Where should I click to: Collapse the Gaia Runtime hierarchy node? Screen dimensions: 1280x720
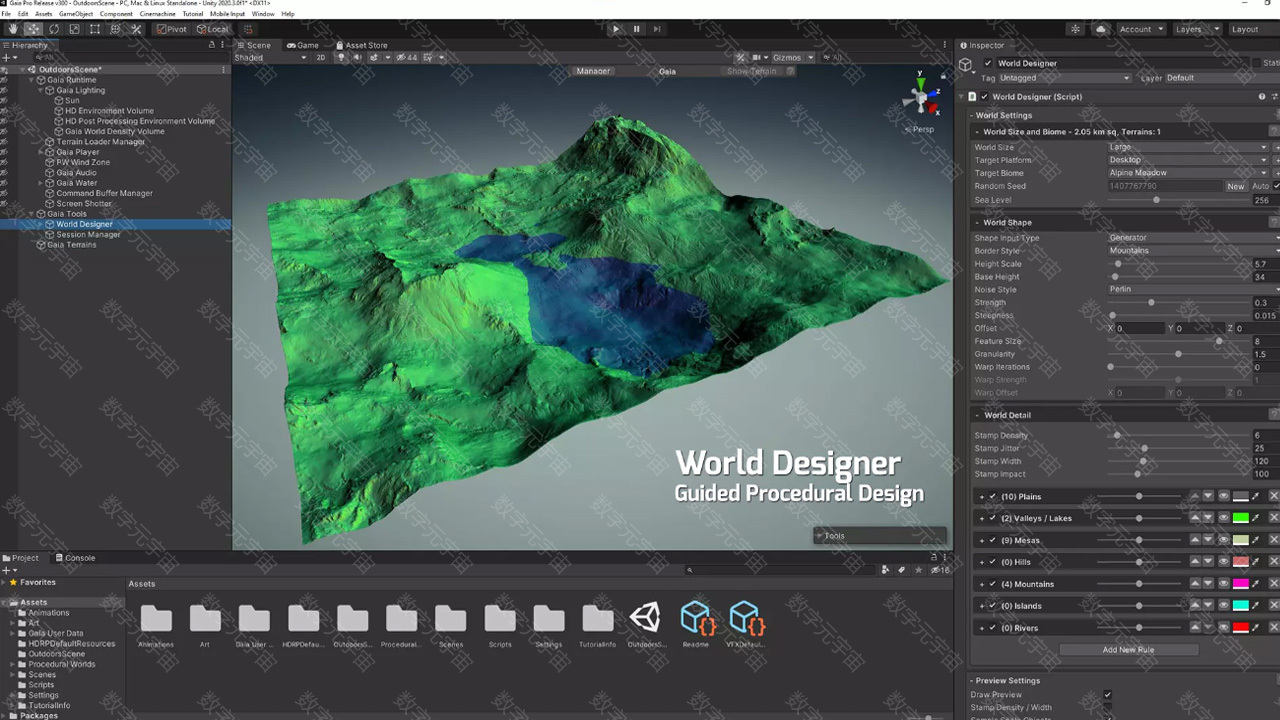[x=32, y=80]
